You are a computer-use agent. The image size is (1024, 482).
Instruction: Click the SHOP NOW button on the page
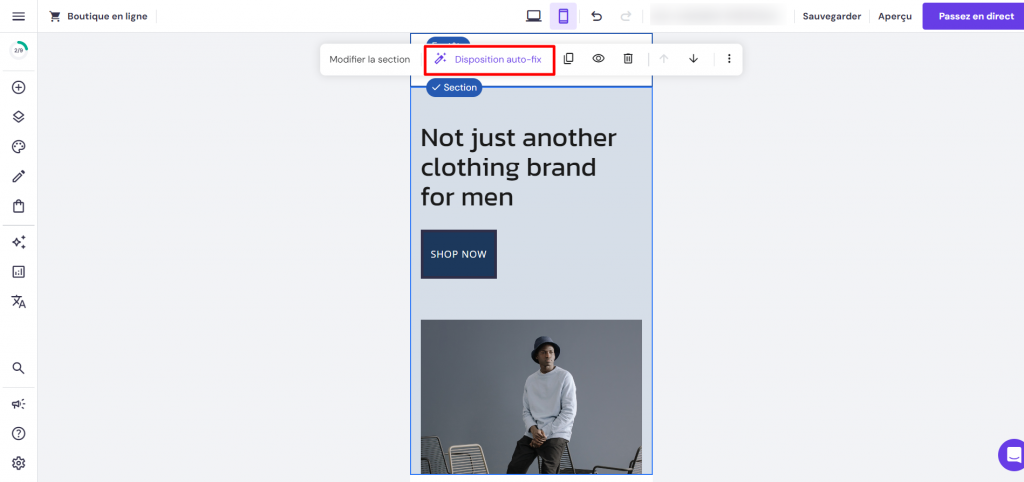(458, 254)
